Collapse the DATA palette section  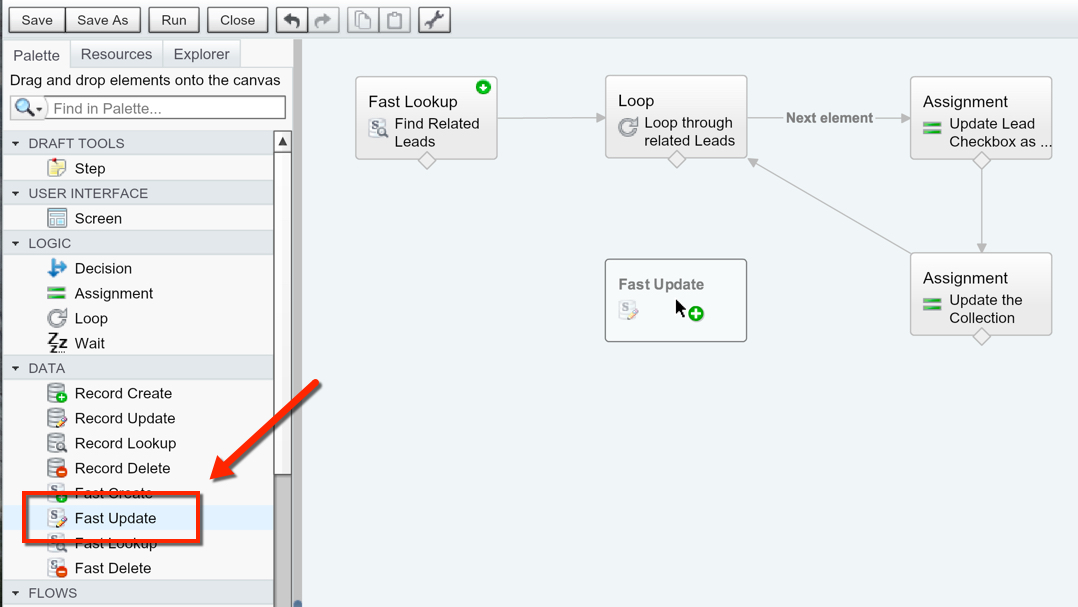coord(15,369)
